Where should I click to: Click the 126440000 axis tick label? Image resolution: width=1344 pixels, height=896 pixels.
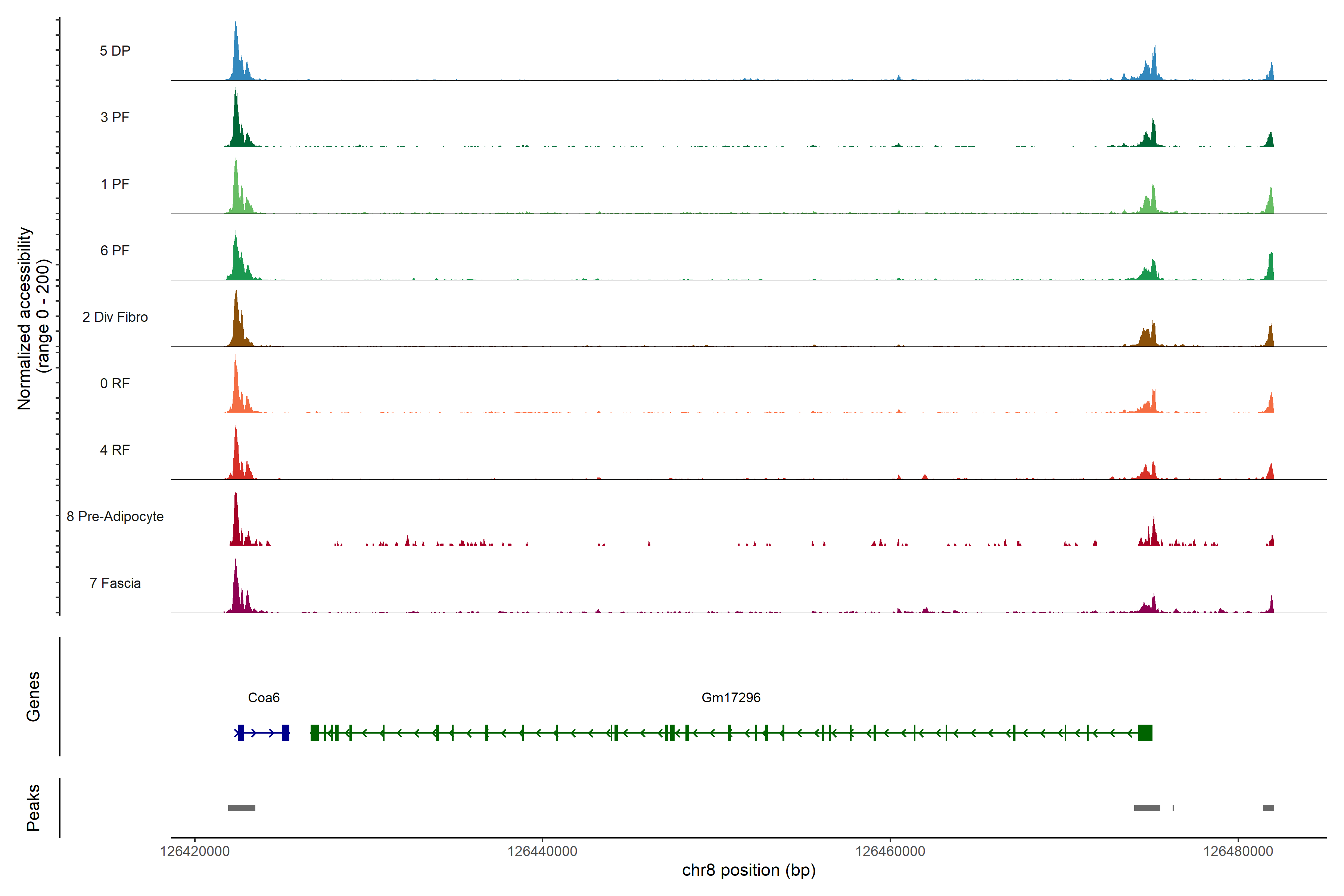coord(542,851)
